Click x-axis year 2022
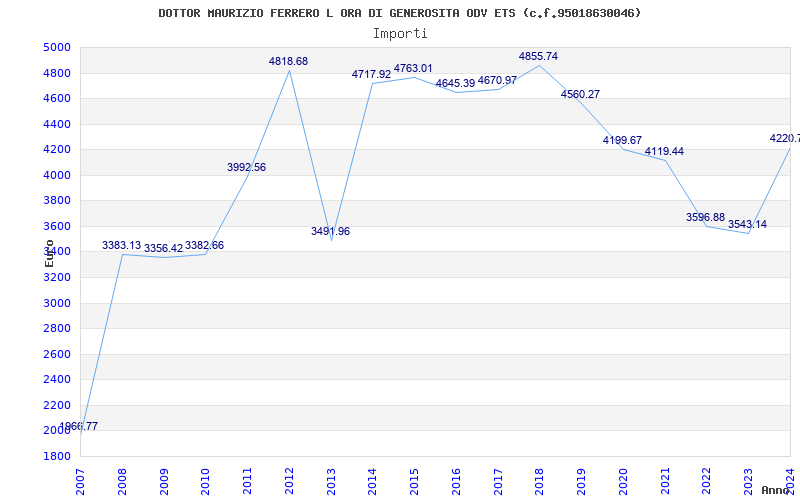This screenshot has width=800, height=500. click(708, 482)
